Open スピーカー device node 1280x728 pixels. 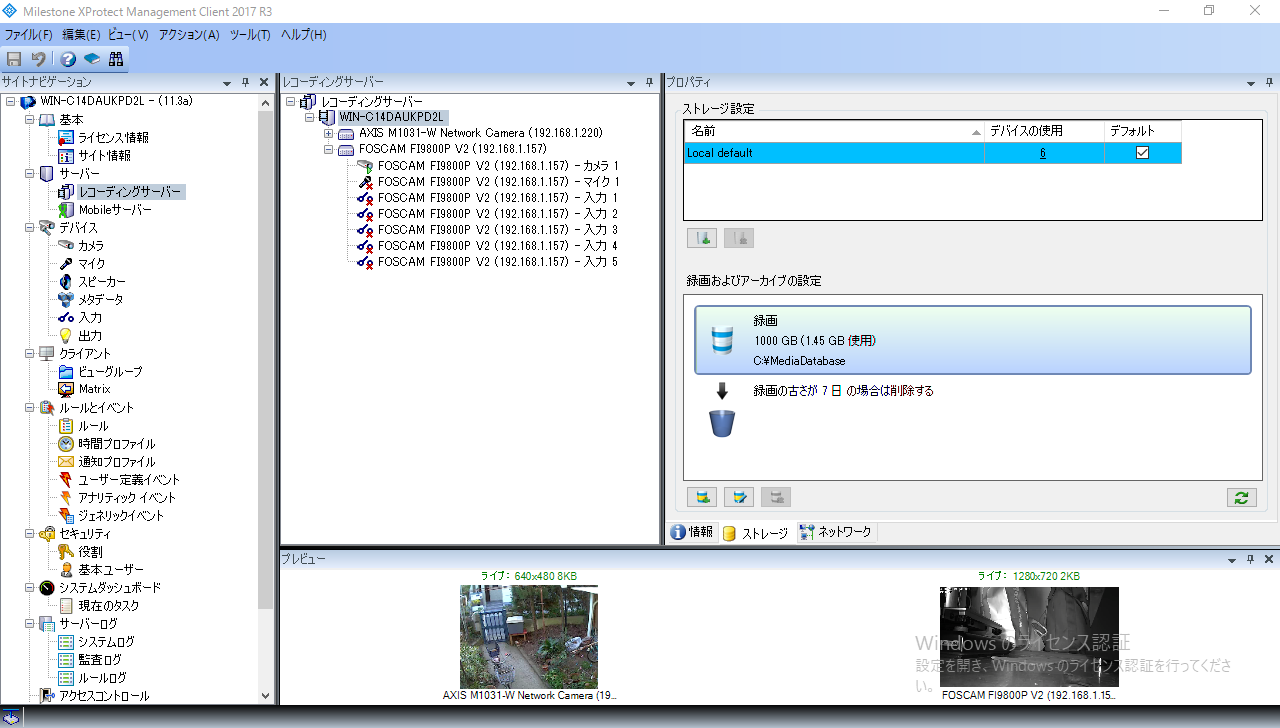[x=102, y=282]
